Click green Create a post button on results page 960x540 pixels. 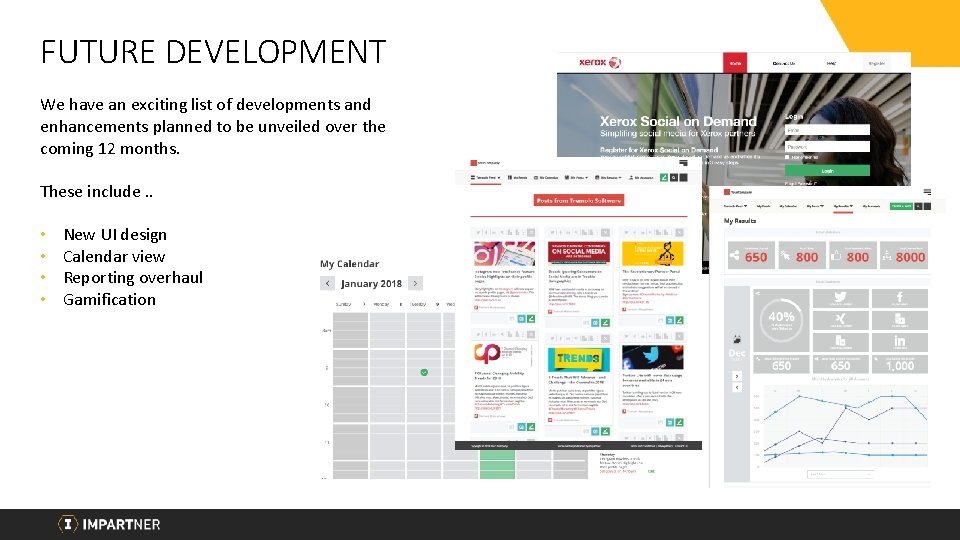tap(901, 206)
